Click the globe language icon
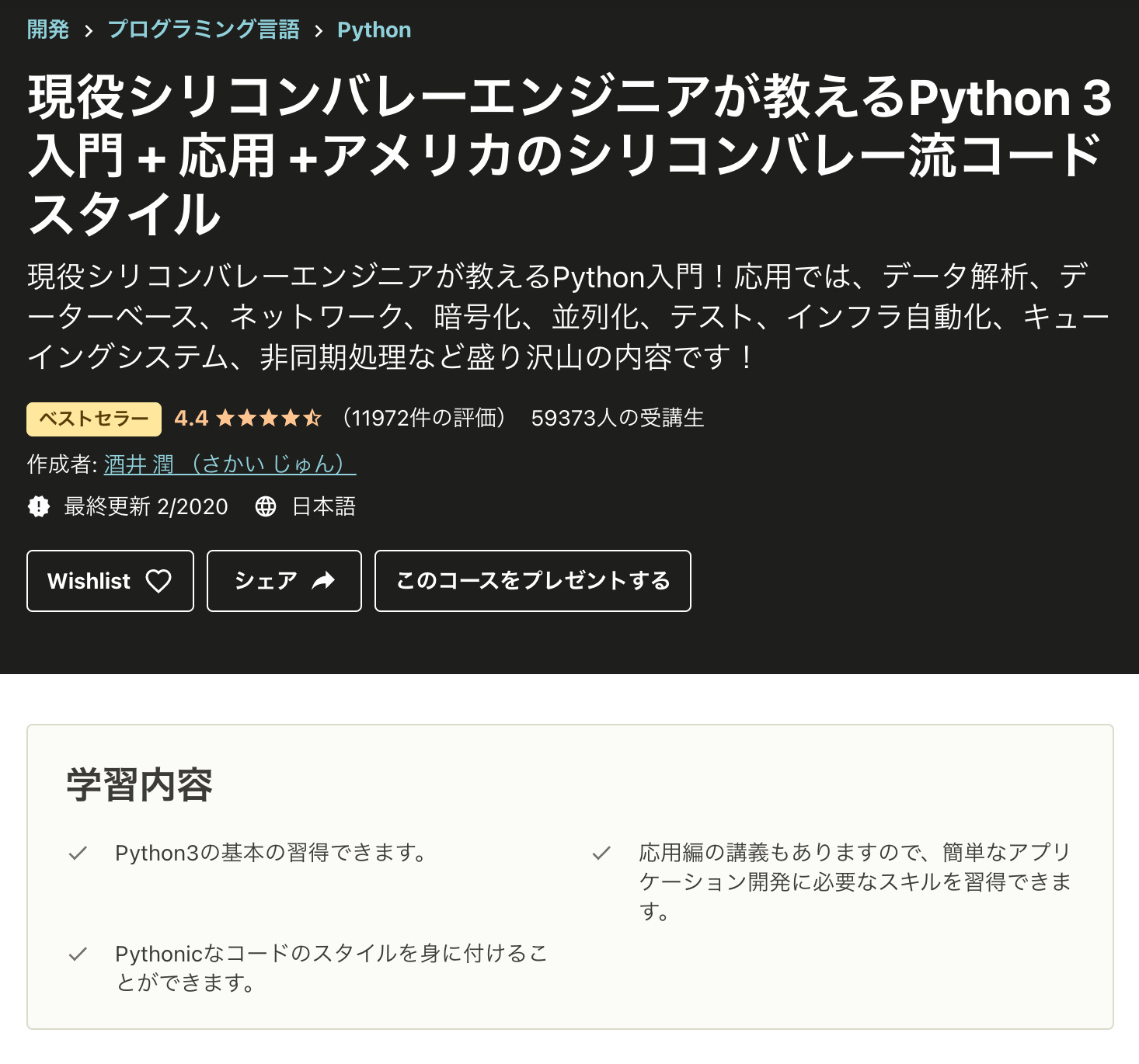 pyautogui.click(x=266, y=506)
